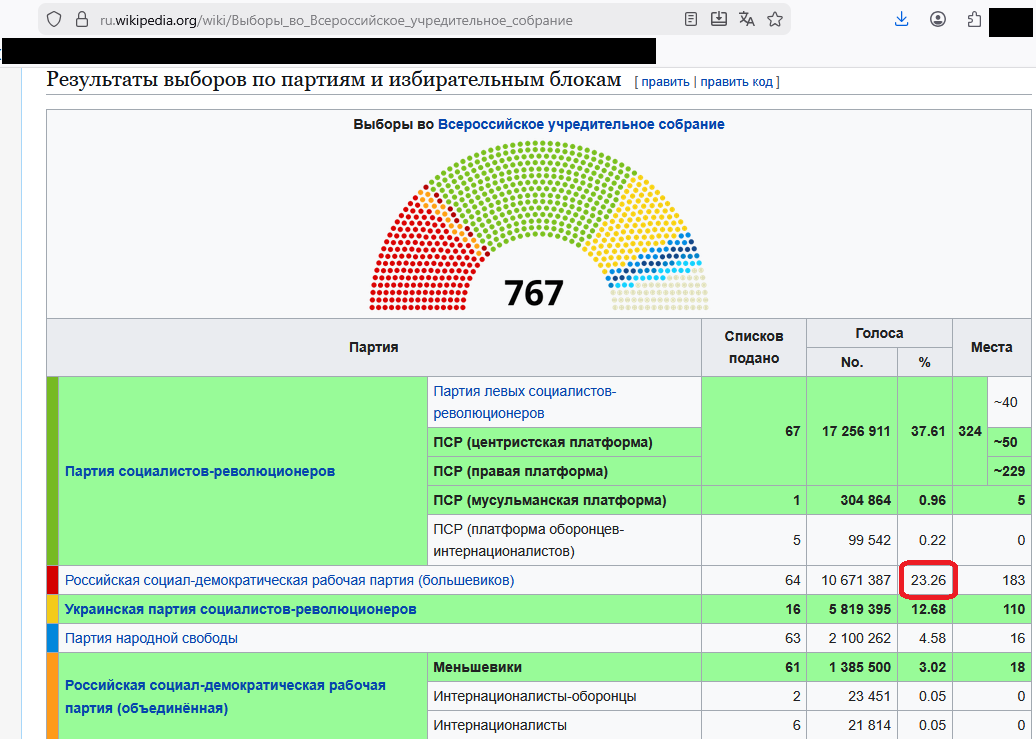The height and width of the screenshot is (739, 1036).
Task: Click the 'Партия' column header
Action: pyautogui.click(x=374, y=348)
